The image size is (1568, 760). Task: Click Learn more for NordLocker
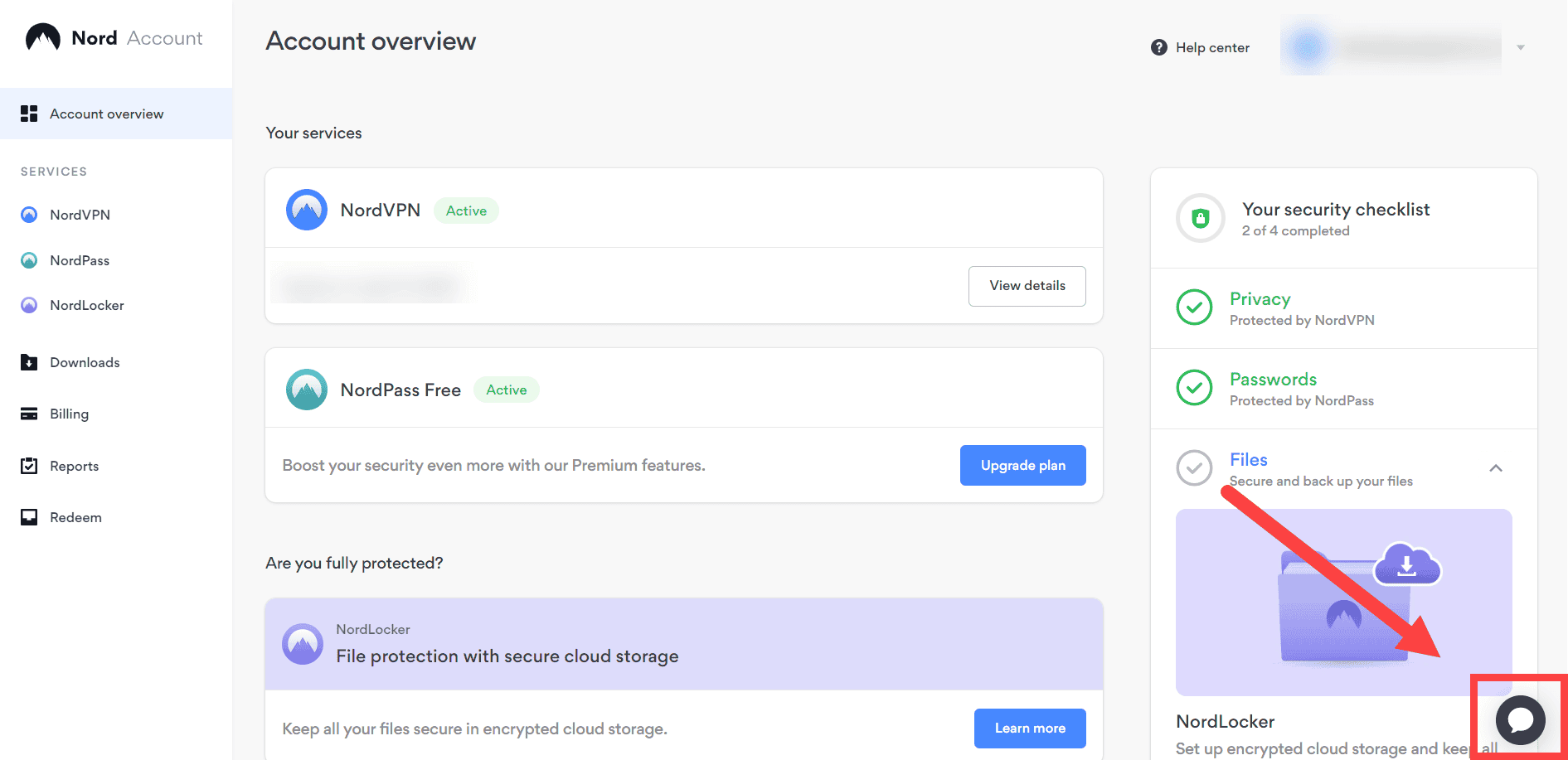click(x=1030, y=729)
